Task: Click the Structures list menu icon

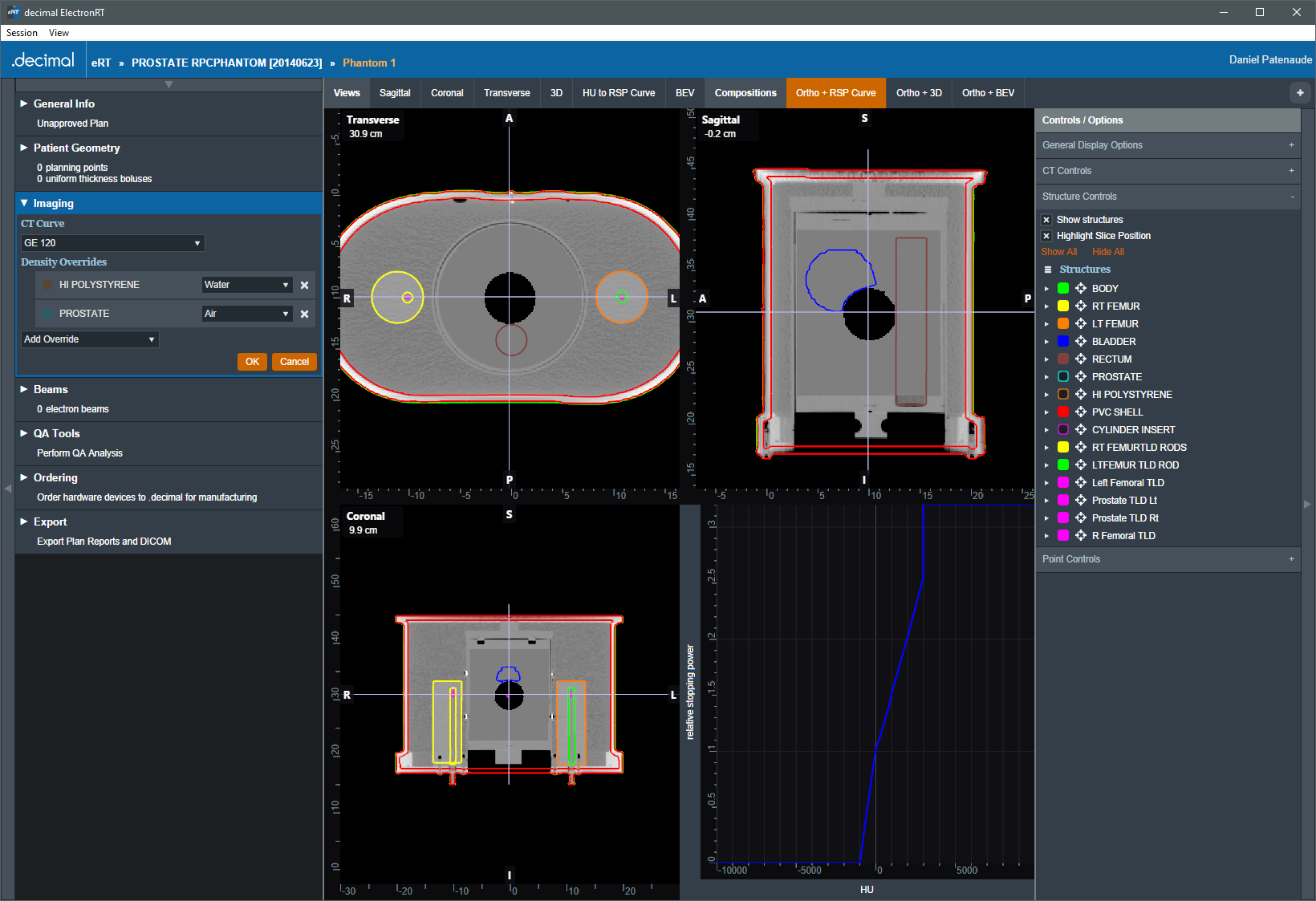Action: click(1047, 270)
